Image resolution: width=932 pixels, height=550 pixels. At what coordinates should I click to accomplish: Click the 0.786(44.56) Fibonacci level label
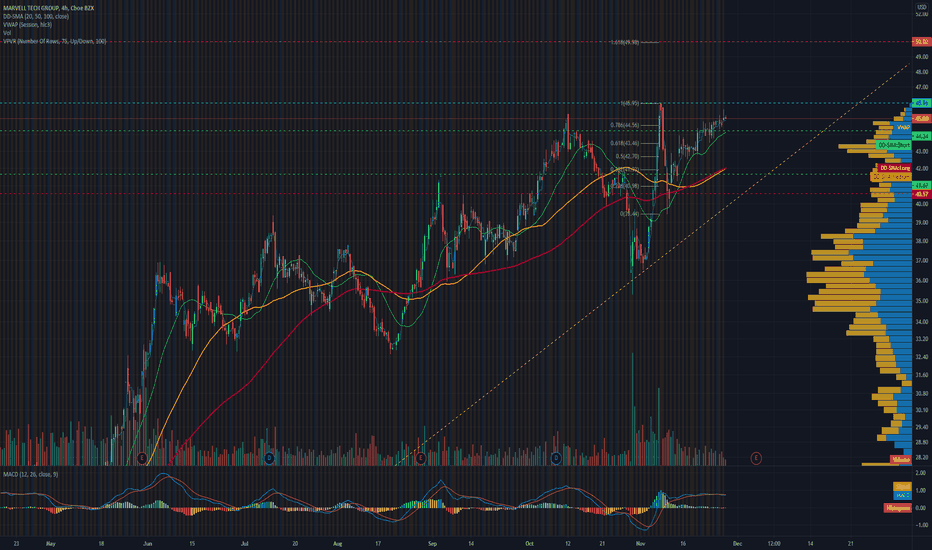(625, 125)
